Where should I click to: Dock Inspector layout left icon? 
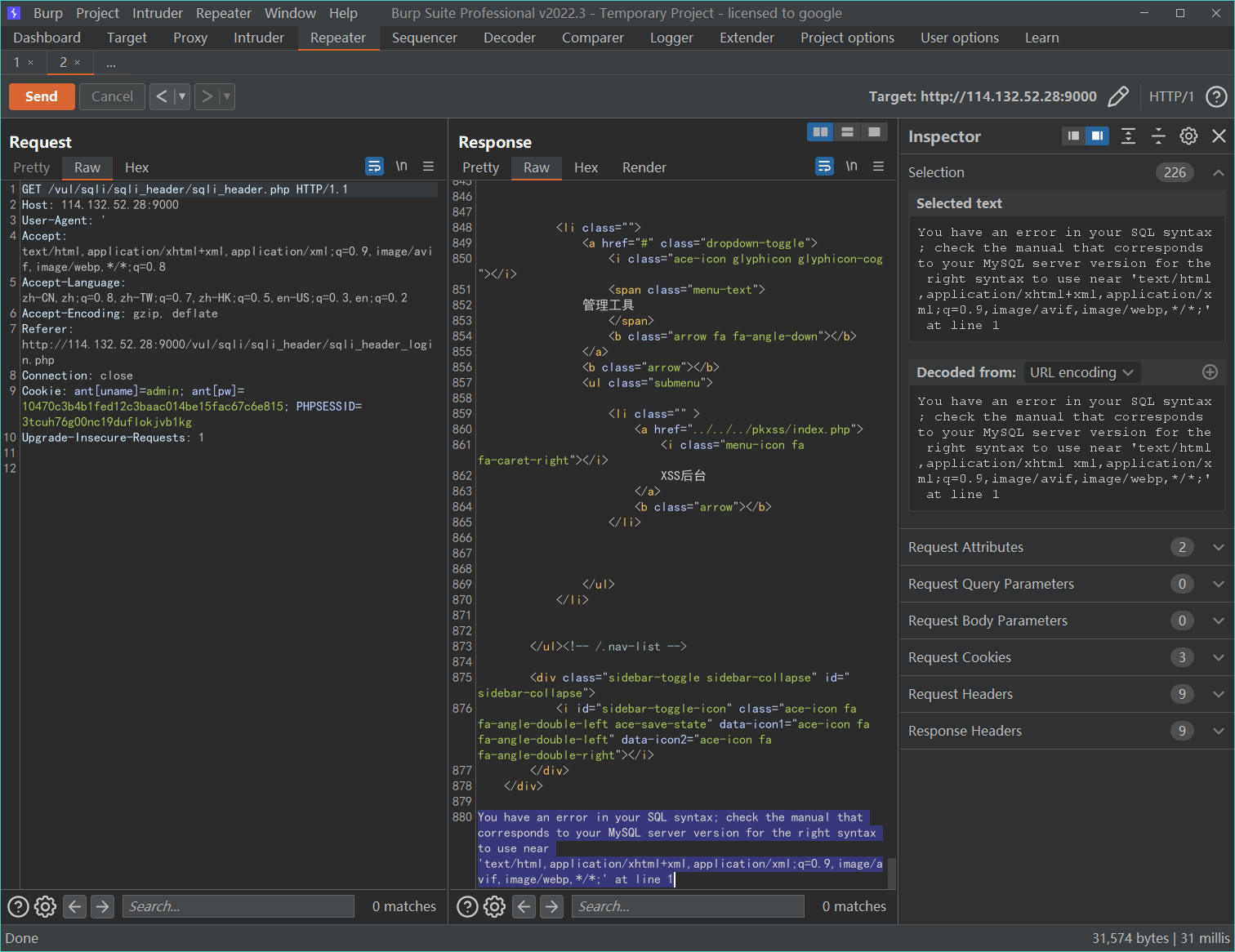pyautogui.click(x=1073, y=136)
